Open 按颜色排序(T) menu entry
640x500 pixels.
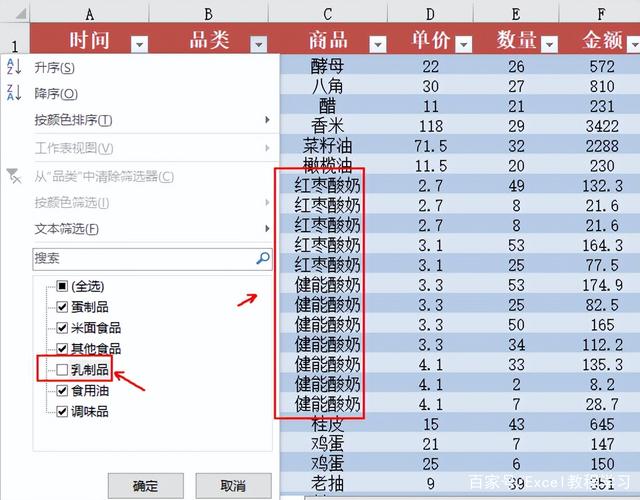[x=73, y=120]
